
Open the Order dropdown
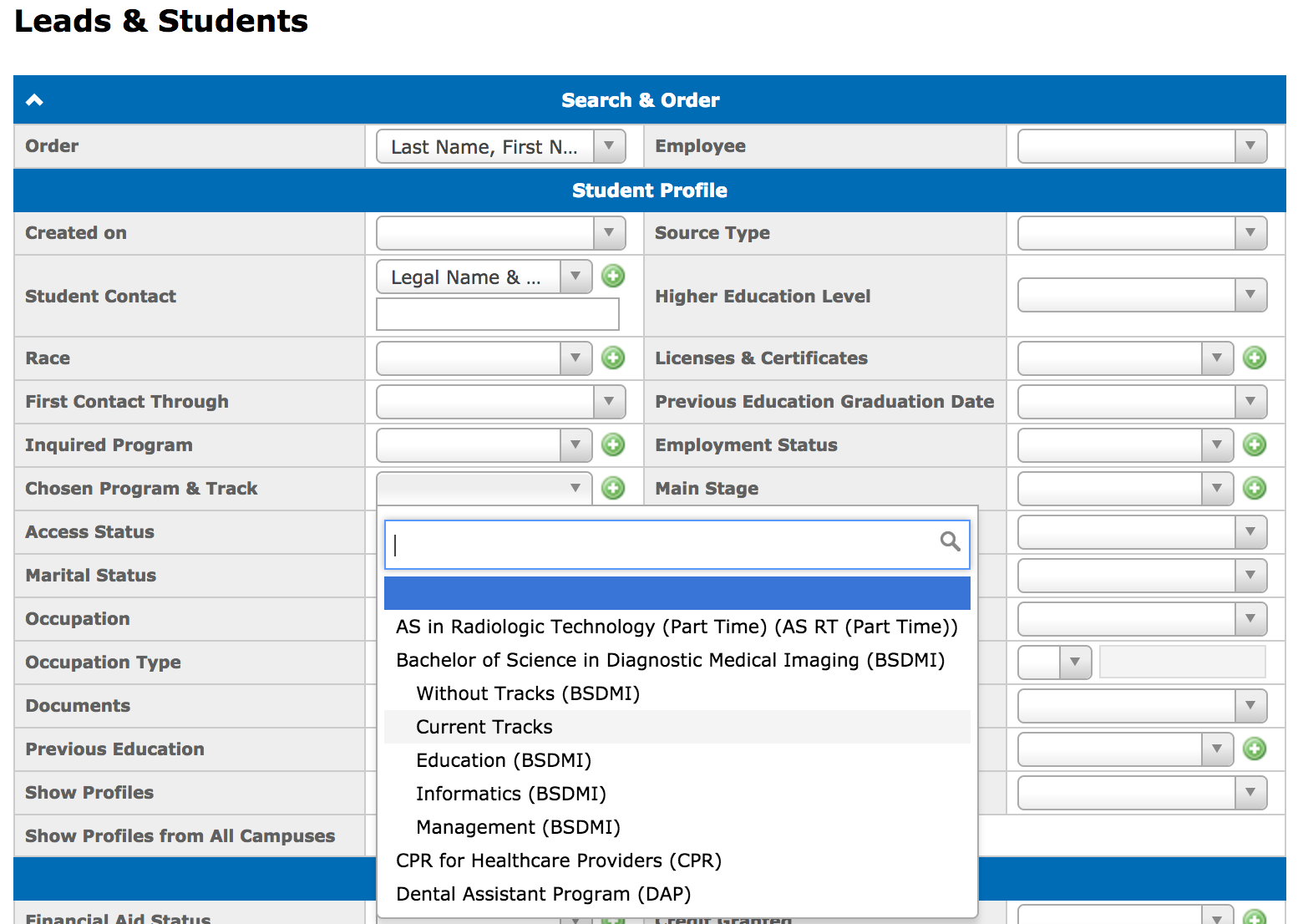pos(501,146)
